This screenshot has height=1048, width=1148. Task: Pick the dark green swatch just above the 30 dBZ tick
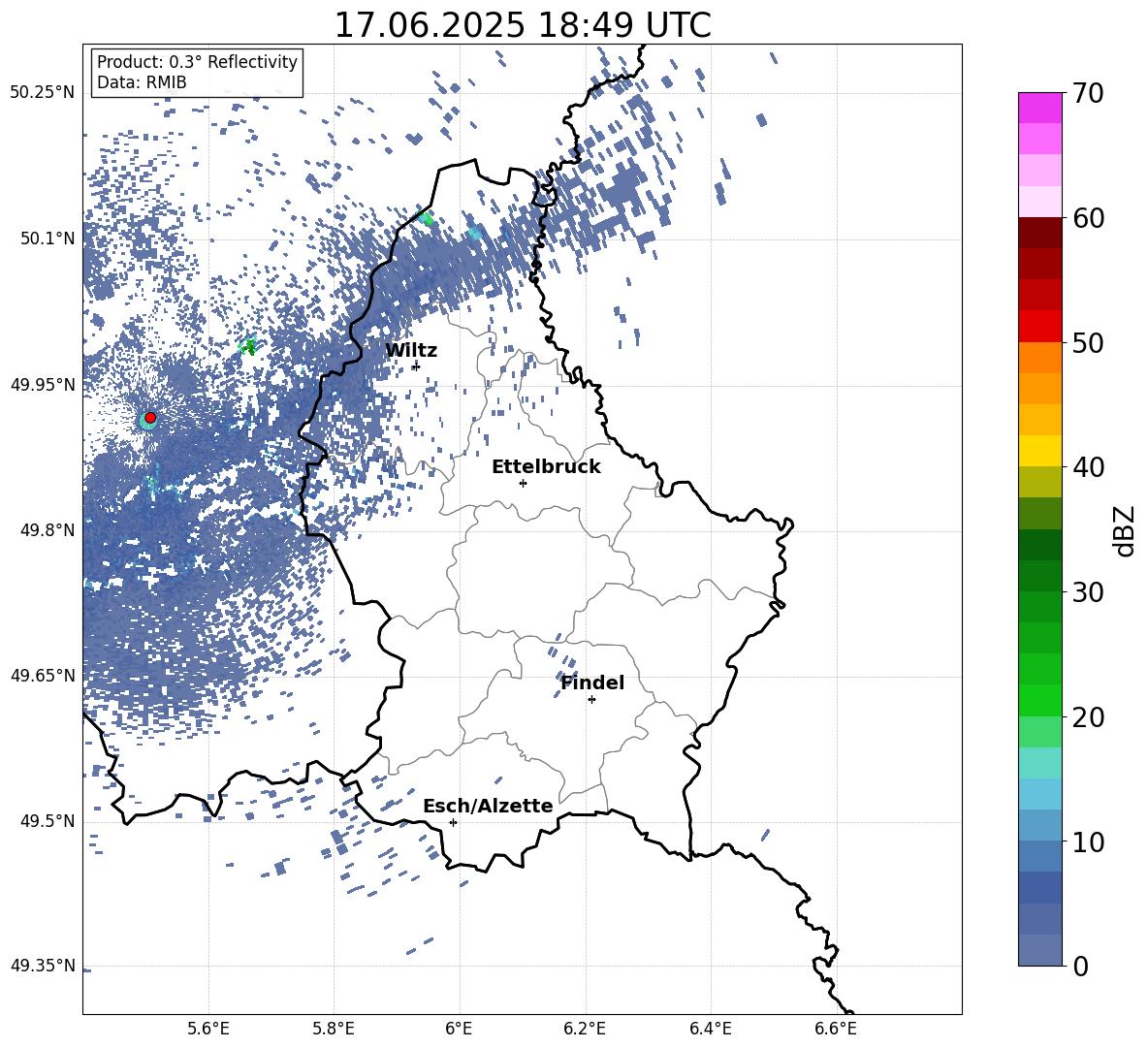pos(1039,576)
